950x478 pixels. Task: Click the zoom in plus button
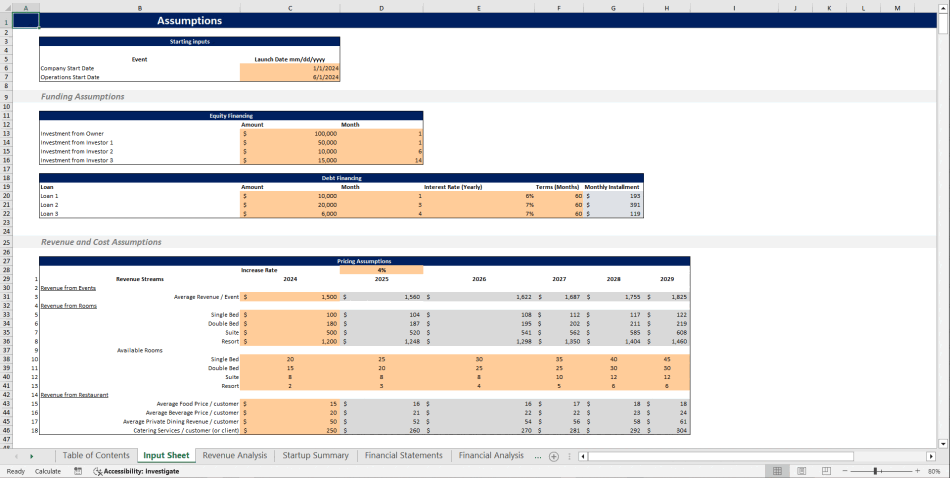click(x=918, y=471)
